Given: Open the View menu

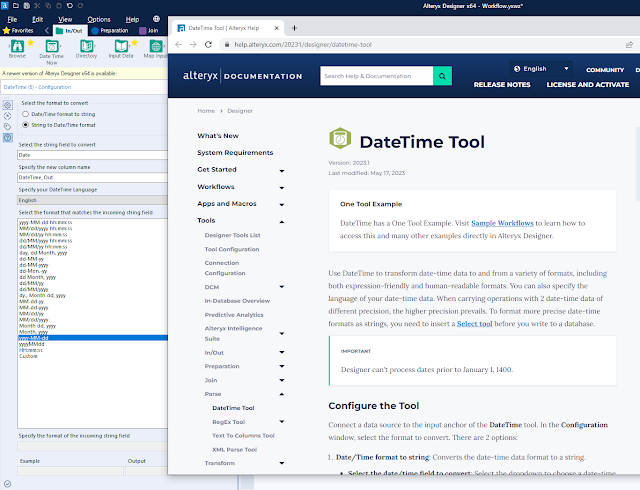Looking at the screenshot, I should point(65,19).
